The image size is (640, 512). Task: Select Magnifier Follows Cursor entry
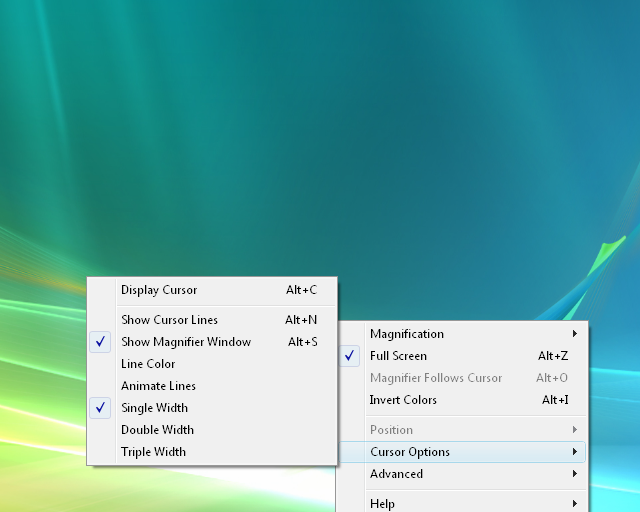[x=436, y=378]
